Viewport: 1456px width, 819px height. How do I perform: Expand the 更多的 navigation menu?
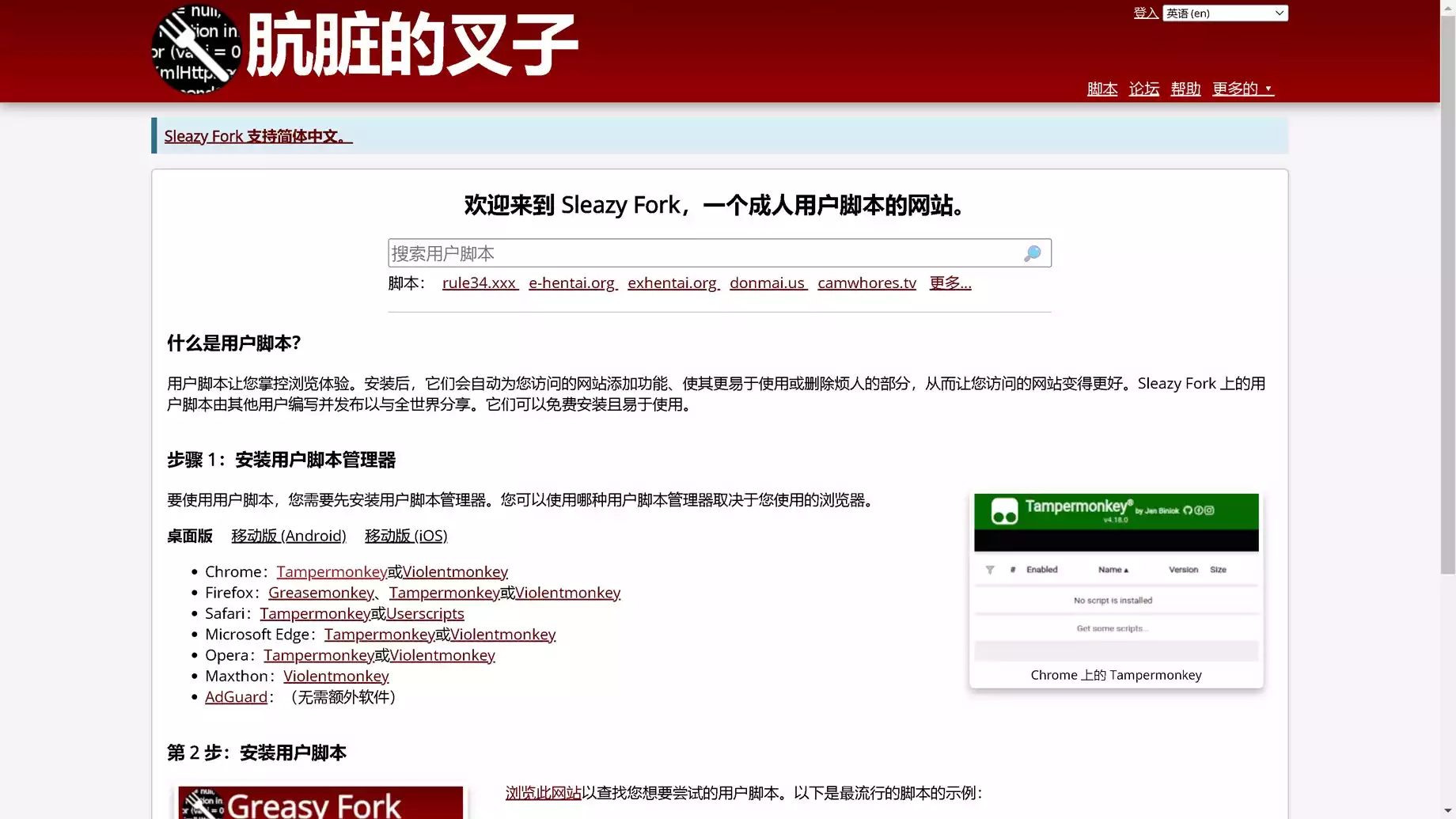pyautogui.click(x=1242, y=89)
